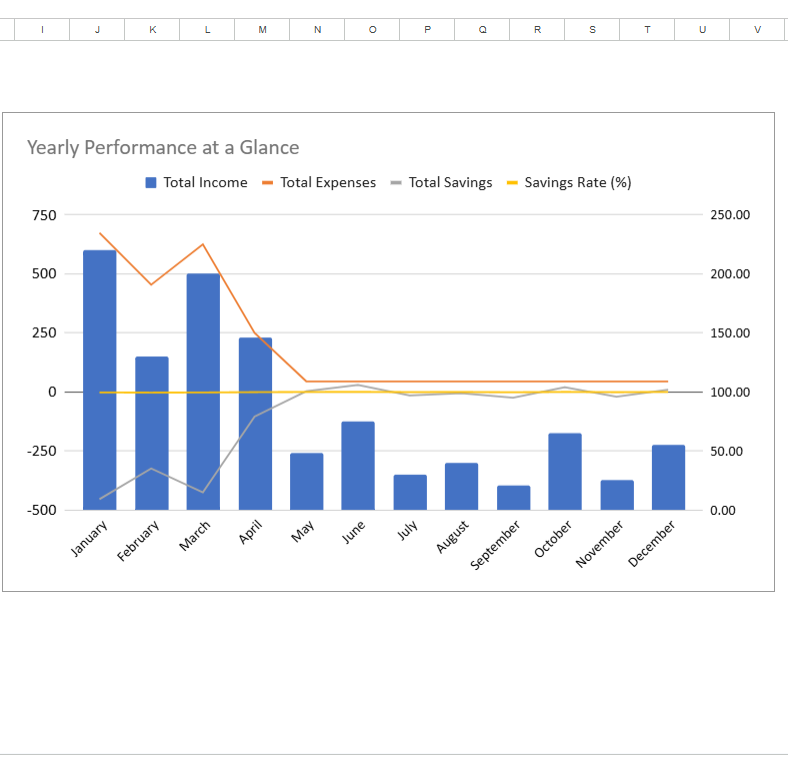Select column S header
This screenshot has width=788, height=758.
[593, 30]
